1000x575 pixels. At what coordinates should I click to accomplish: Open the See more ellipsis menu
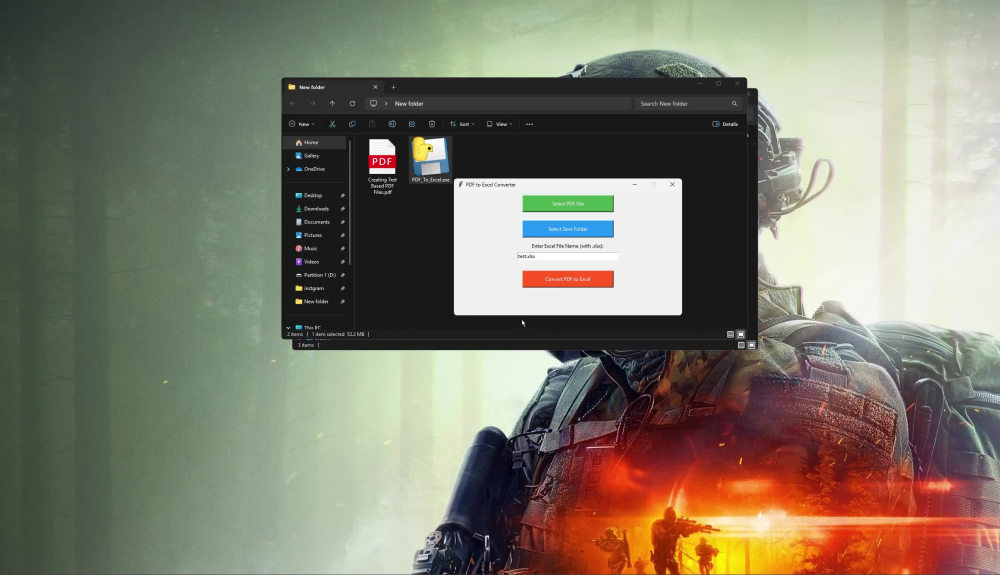529,124
